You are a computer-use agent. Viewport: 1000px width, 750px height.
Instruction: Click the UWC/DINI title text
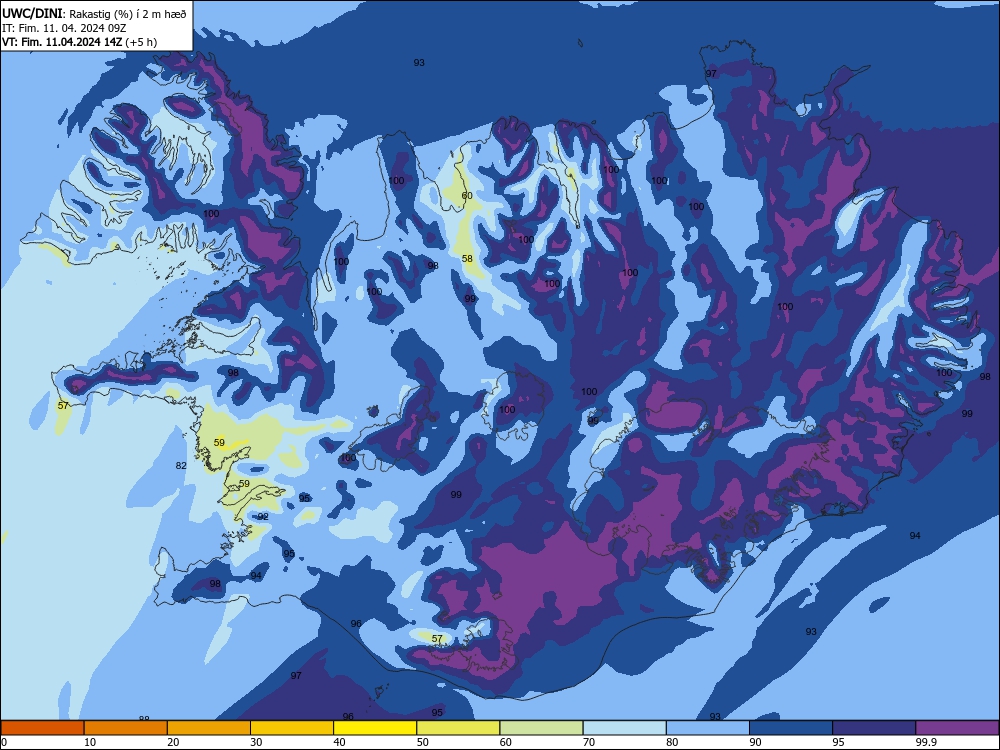(33, 13)
